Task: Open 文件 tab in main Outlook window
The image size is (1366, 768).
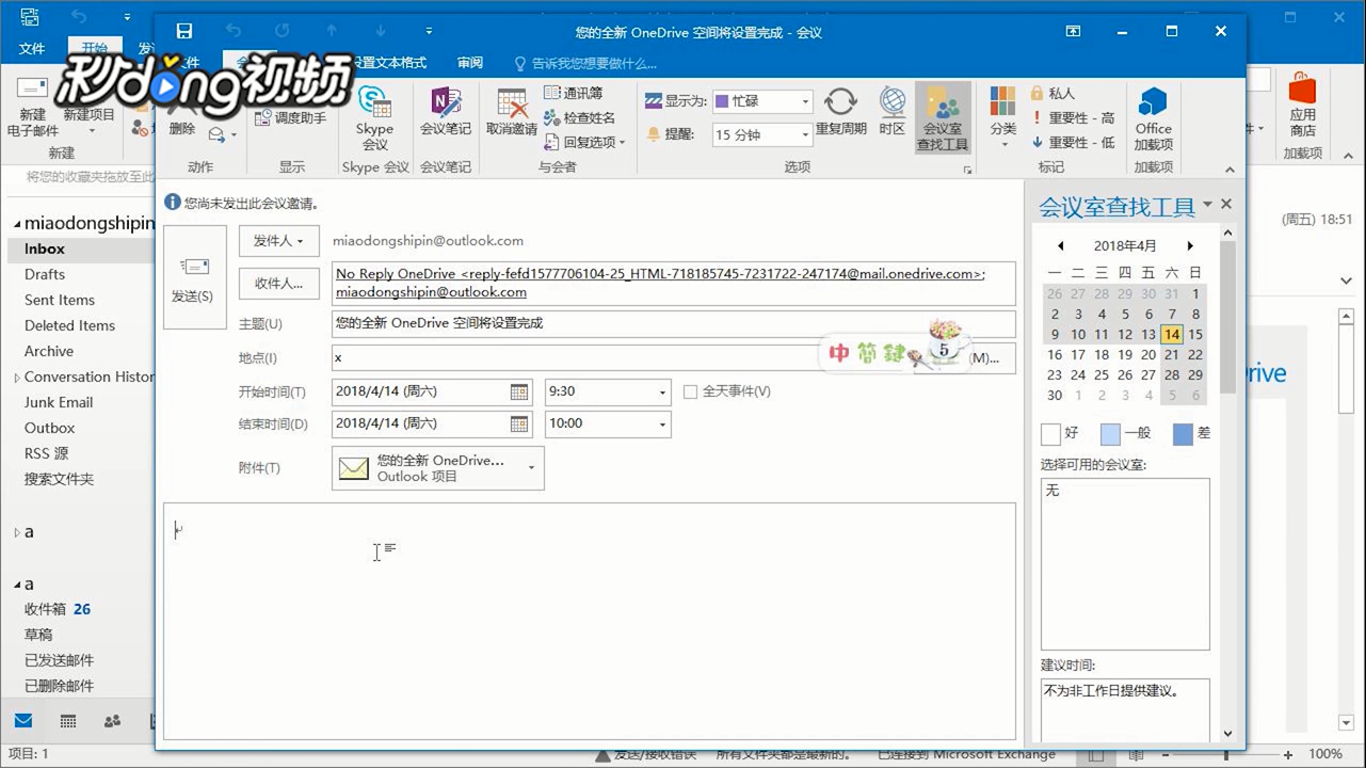Action: click(32, 48)
